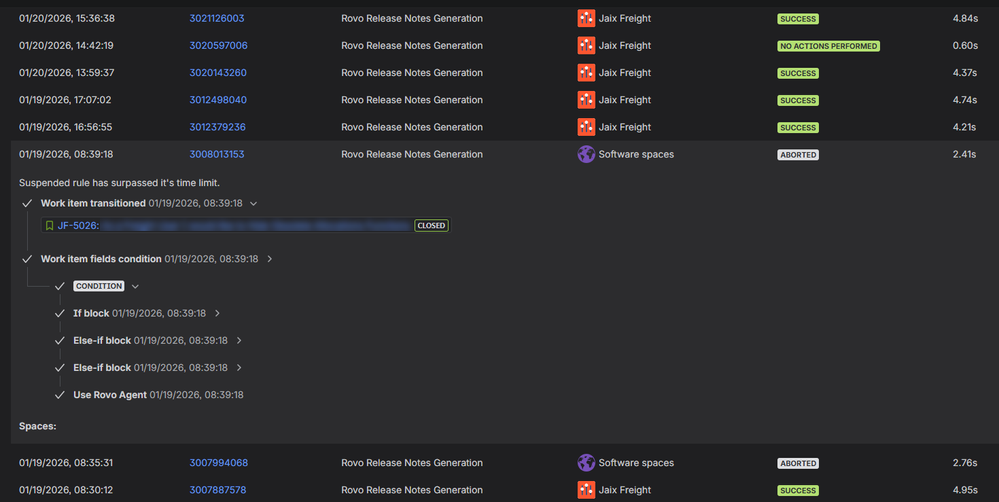The width and height of the screenshot is (999, 502).
Task: Expand the Work item fields condition chevron
Action: tap(270, 259)
